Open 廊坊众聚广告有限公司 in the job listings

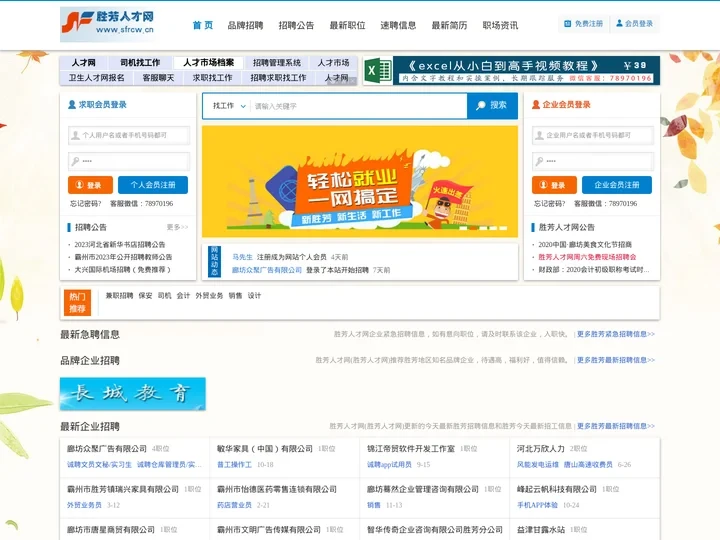107,449
